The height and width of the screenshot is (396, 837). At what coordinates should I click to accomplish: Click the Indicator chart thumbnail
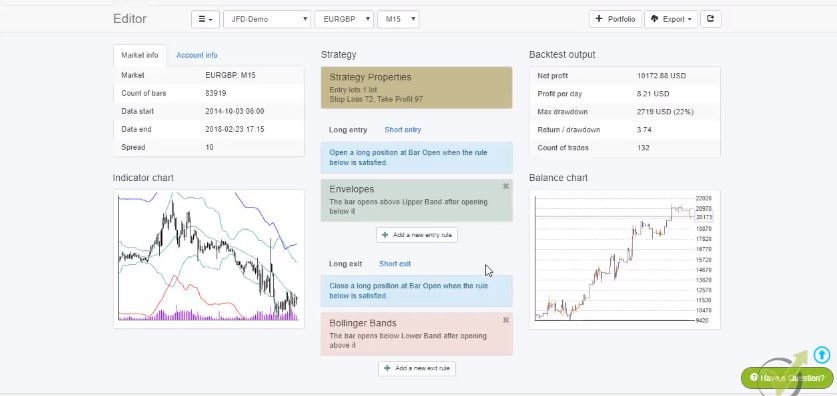pyautogui.click(x=209, y=259)
